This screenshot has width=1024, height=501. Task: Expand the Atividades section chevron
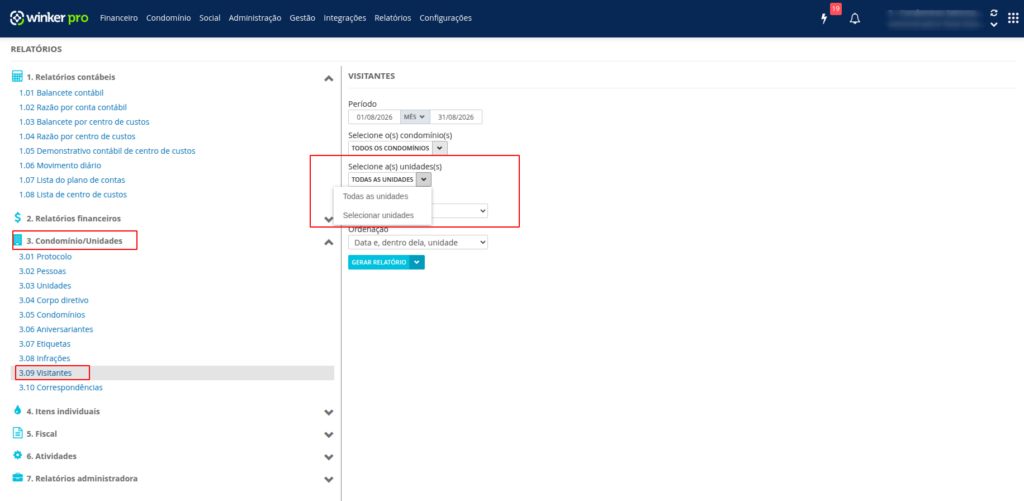click(x=328, y=457)
